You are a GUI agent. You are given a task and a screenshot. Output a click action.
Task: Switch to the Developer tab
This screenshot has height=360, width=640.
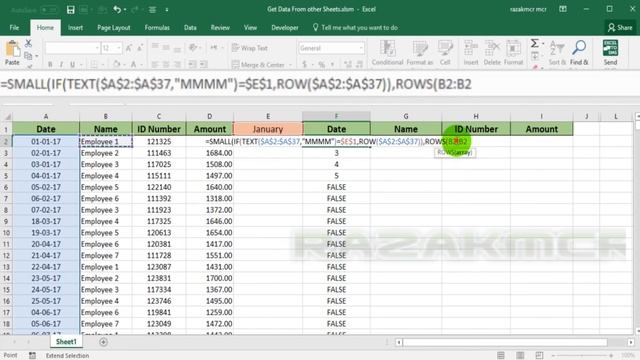pyautogui.click(x=285, y=27)
